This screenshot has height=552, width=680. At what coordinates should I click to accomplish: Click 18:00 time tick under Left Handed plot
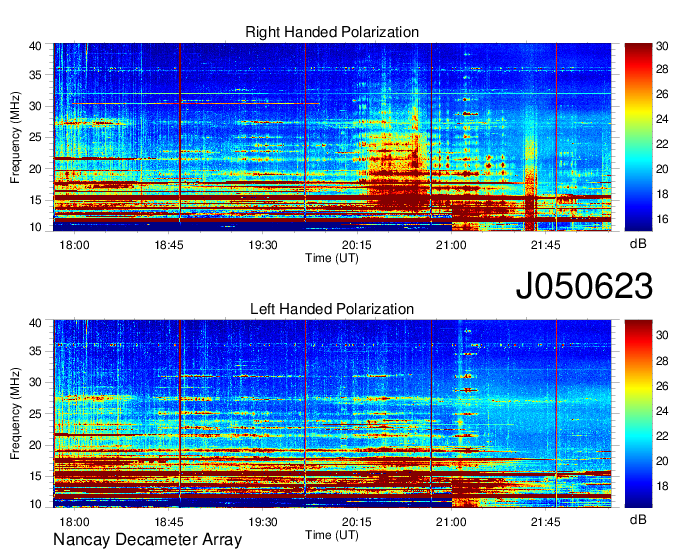coord(75,522)
